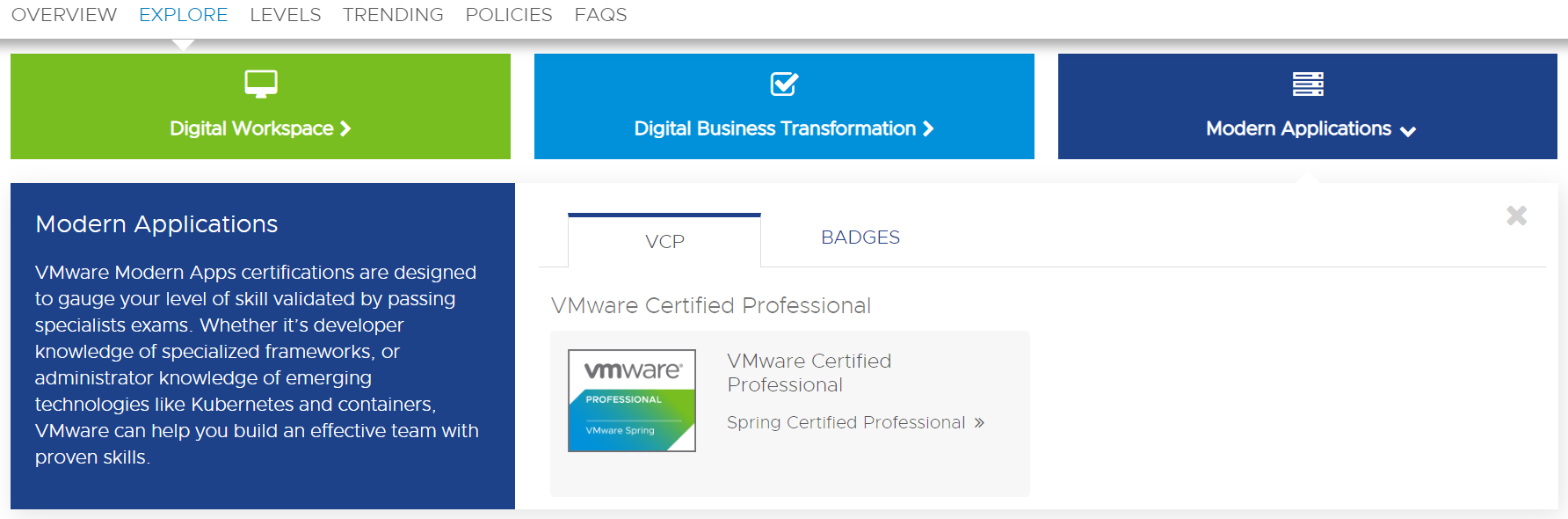
Task: Click the server stack icon on Modern Applications
Action: point(1308,84)
